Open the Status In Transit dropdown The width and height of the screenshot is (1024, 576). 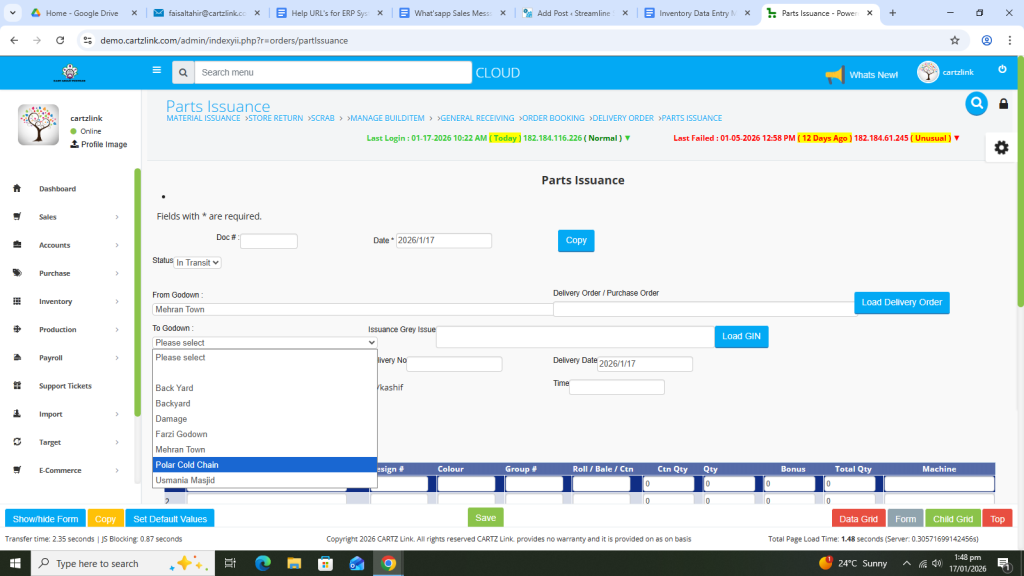198,262
